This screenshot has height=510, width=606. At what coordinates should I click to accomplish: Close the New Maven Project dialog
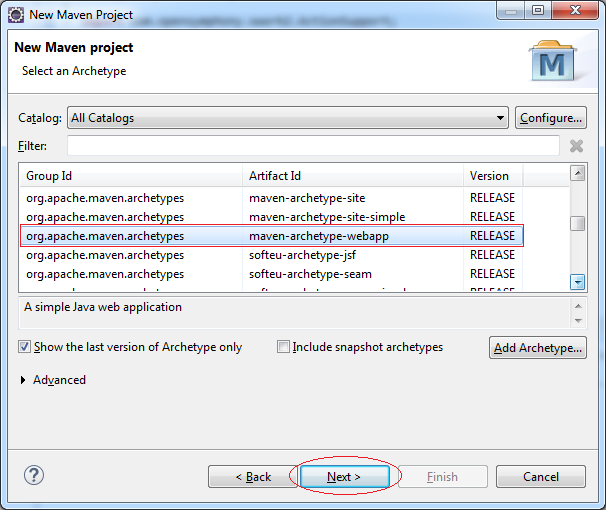click(575, 11)
